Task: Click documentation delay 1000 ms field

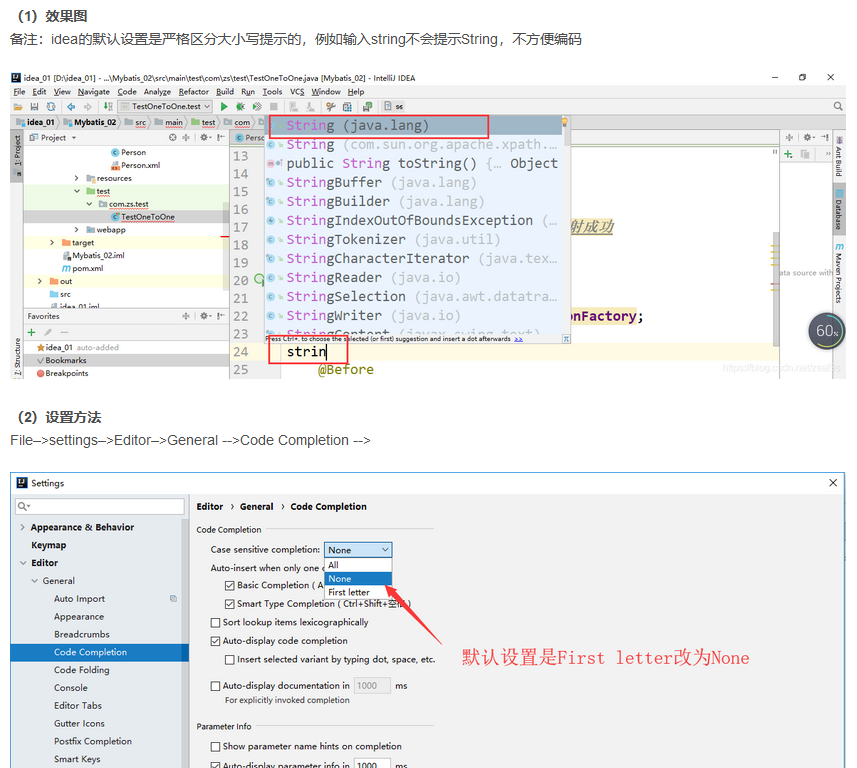Action: click(x=372, y=685)
